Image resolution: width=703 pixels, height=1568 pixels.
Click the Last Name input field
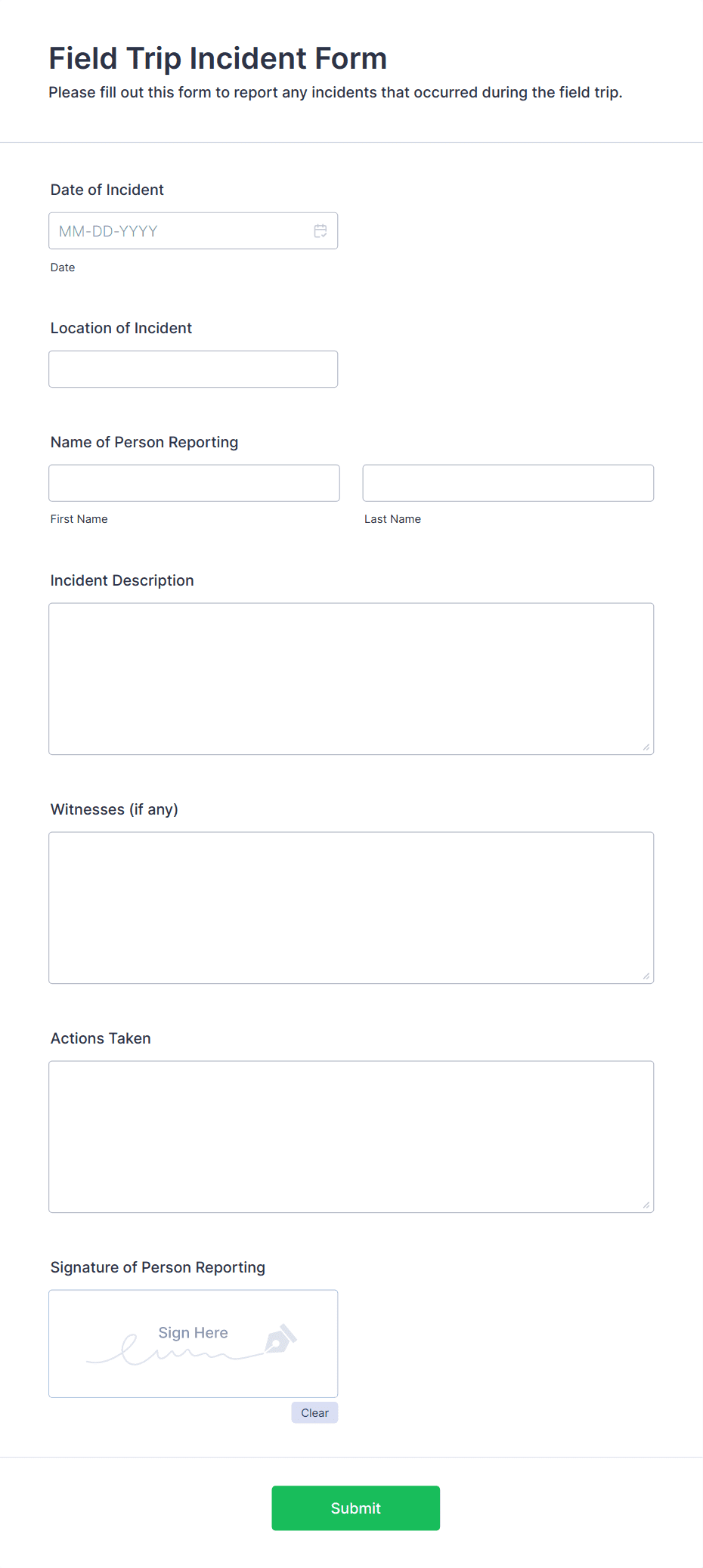click(508, 482)
